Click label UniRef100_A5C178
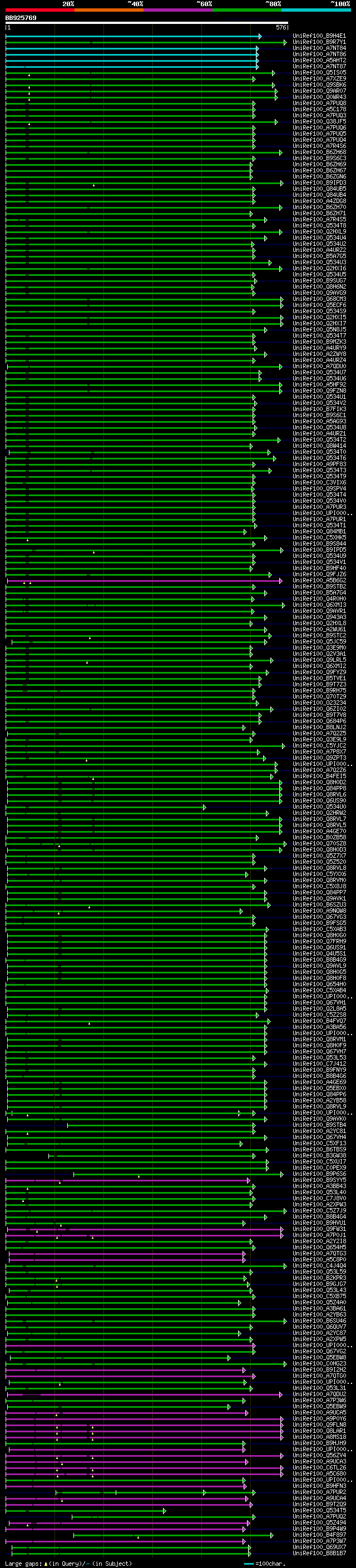 pyautogui.click(x=319, y=109)
